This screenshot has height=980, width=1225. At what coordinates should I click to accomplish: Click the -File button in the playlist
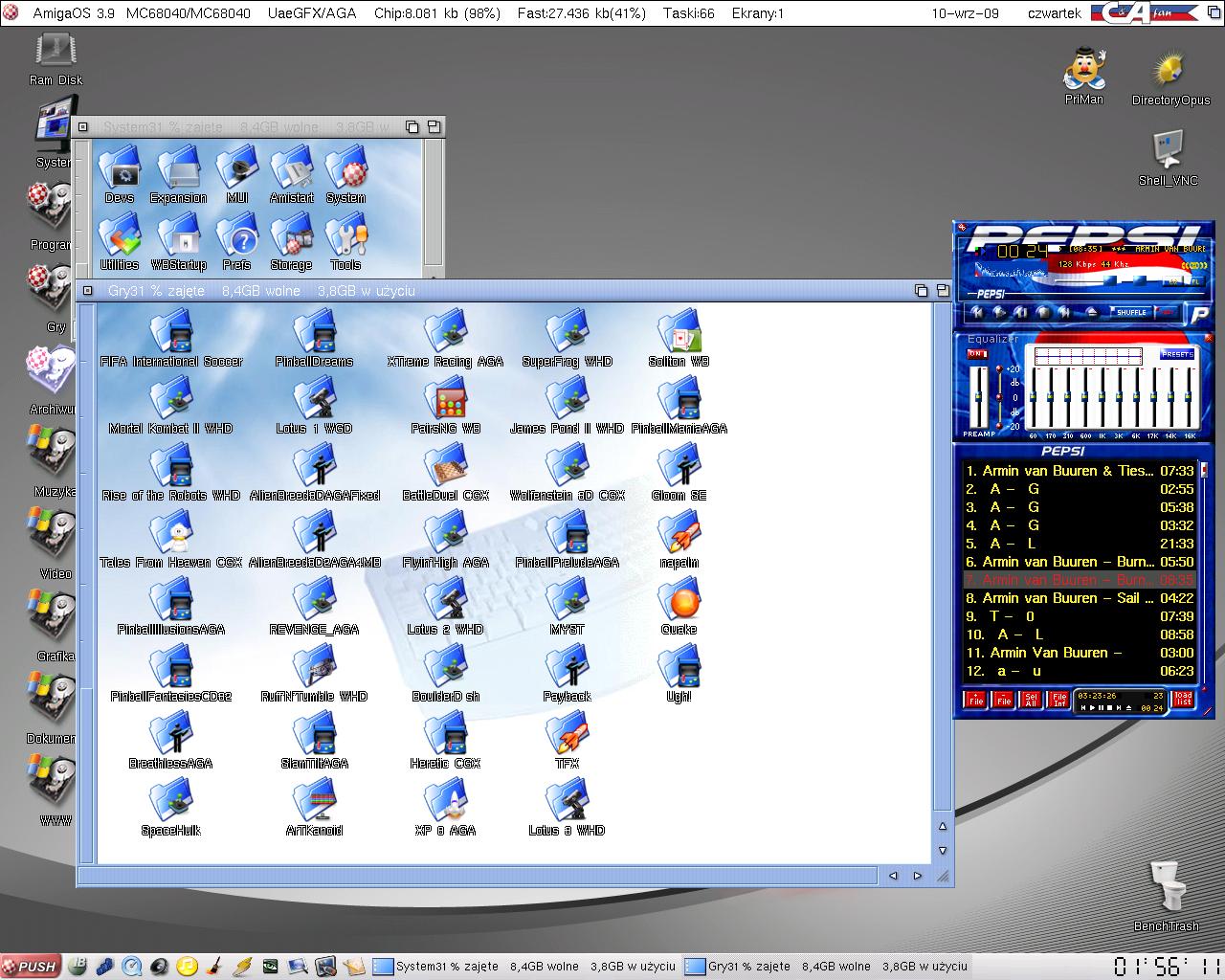(x=1003, y=700)
